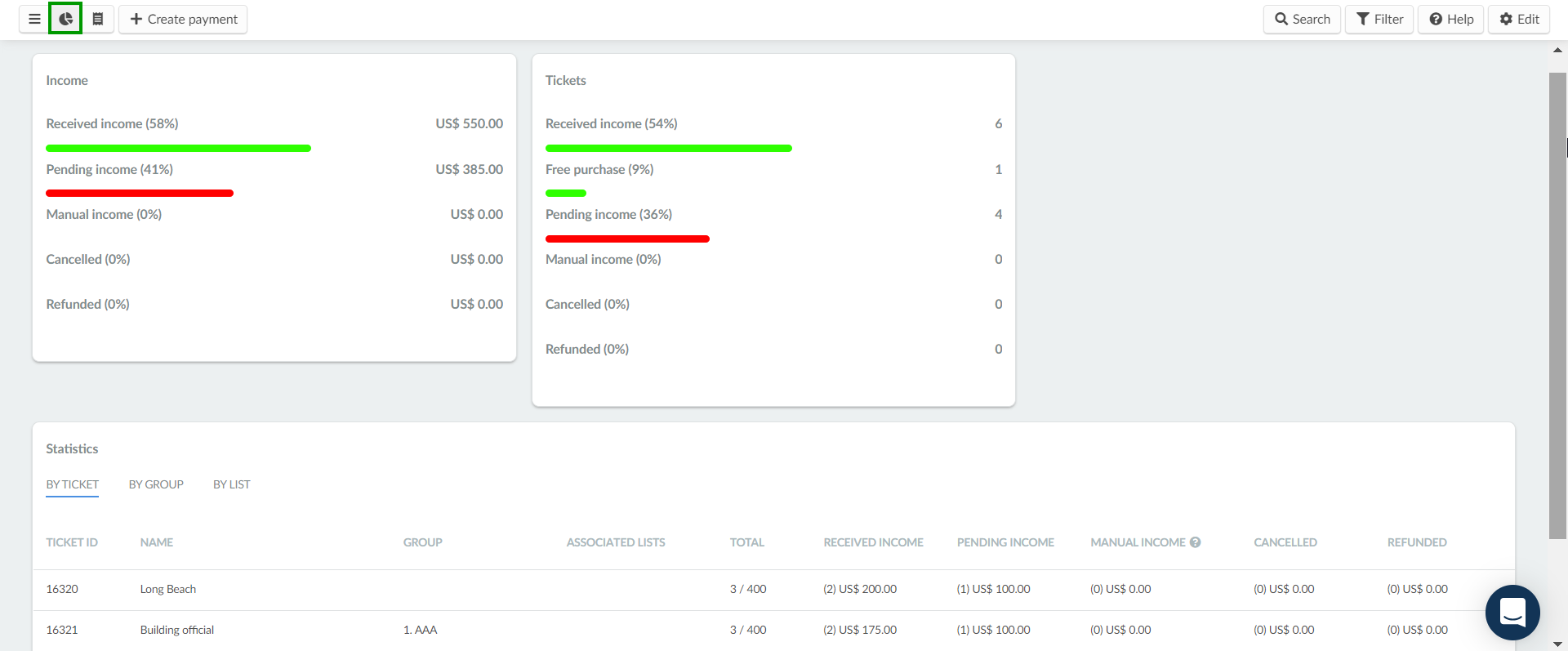
Task: Click the Building official ticket name
Action: [x=177, y=630]
